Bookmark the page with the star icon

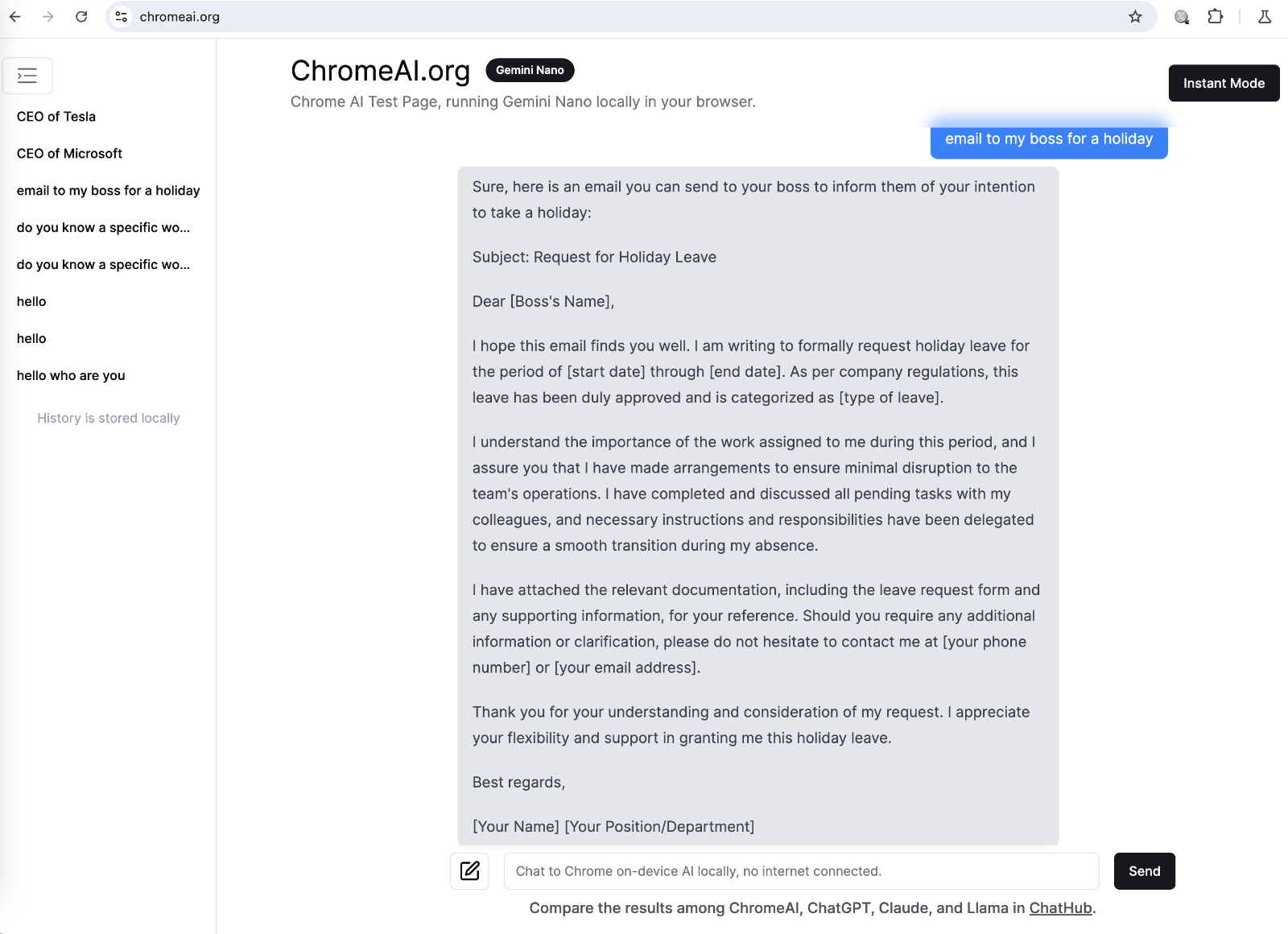tap(1134, 16)
